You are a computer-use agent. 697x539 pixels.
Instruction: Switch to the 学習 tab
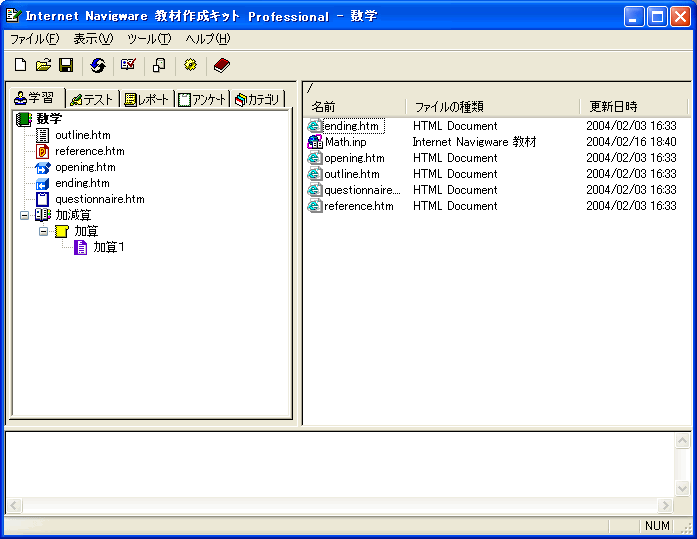(x=38, y=98)
